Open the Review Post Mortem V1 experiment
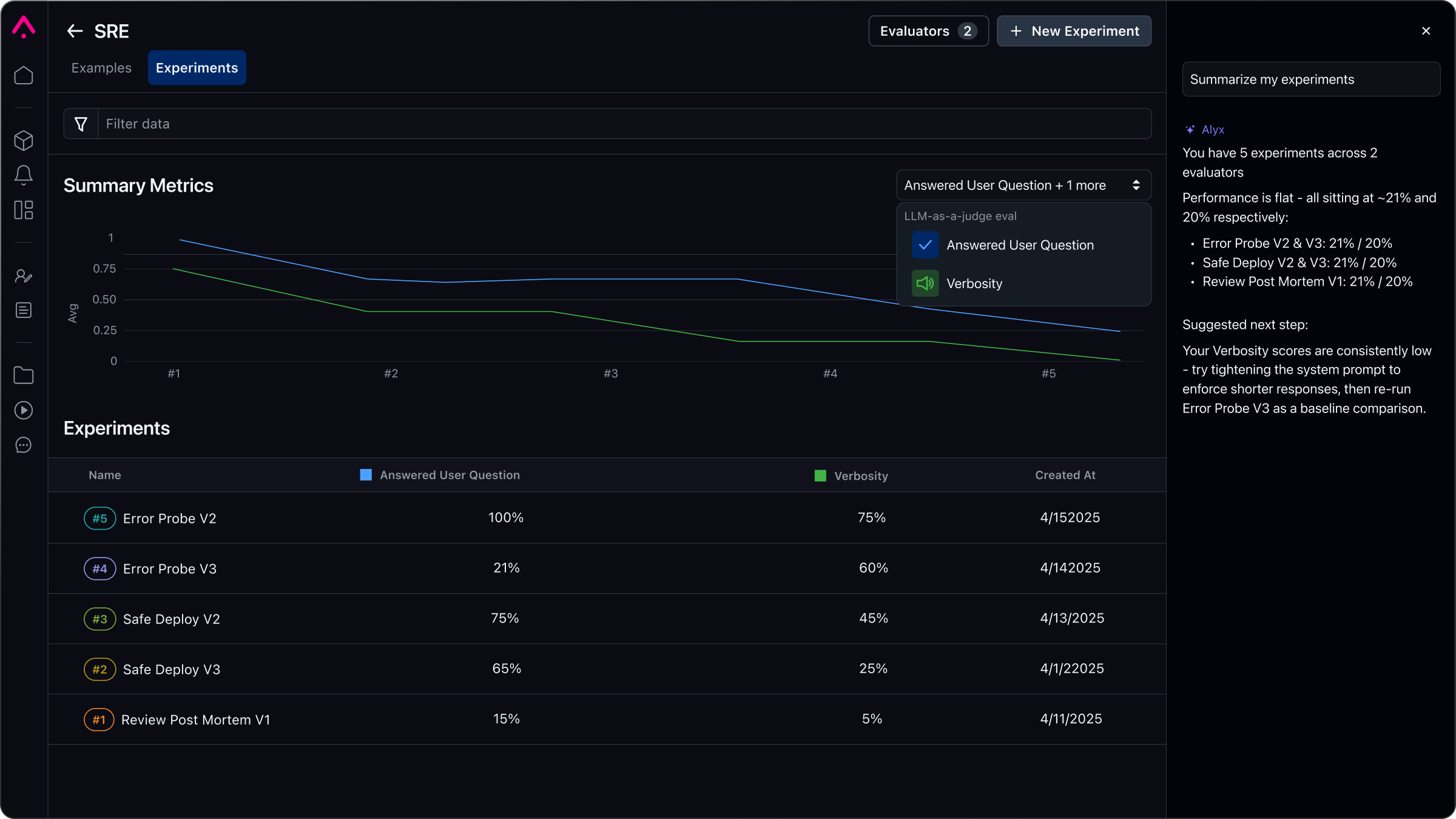 tap(195, 720)
